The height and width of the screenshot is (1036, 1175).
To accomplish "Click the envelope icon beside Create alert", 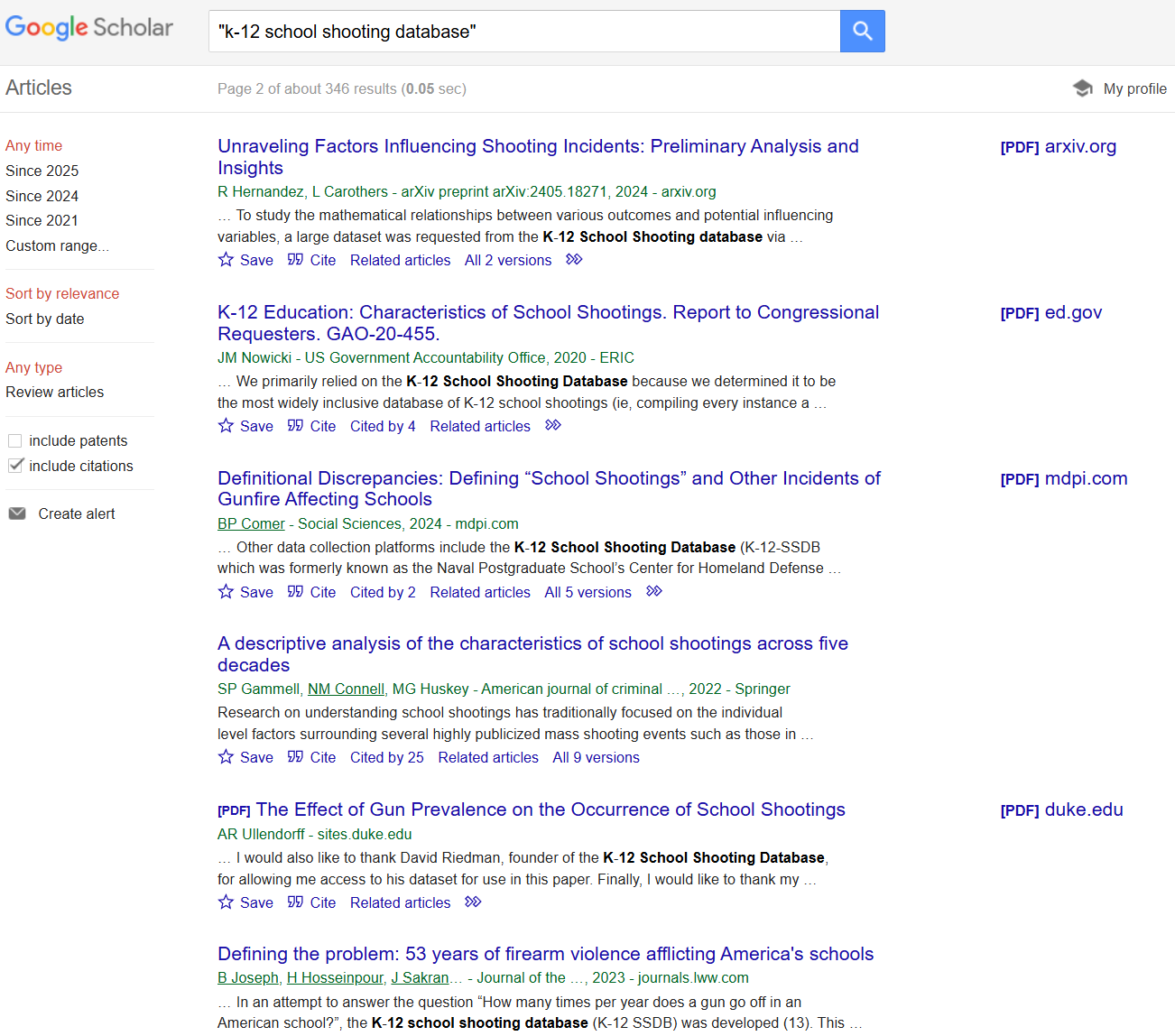I will coord(17,513).
